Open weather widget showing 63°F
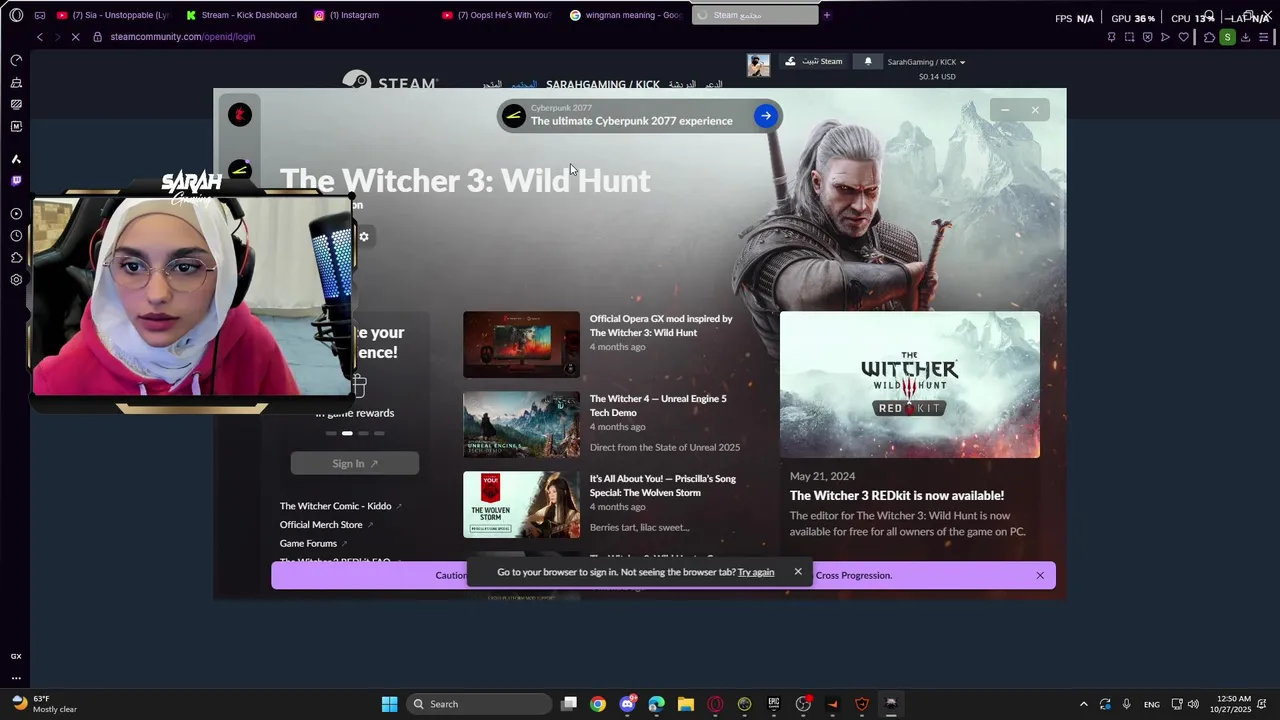Viewport: 1280px width, 720px height. click(44, 704)
